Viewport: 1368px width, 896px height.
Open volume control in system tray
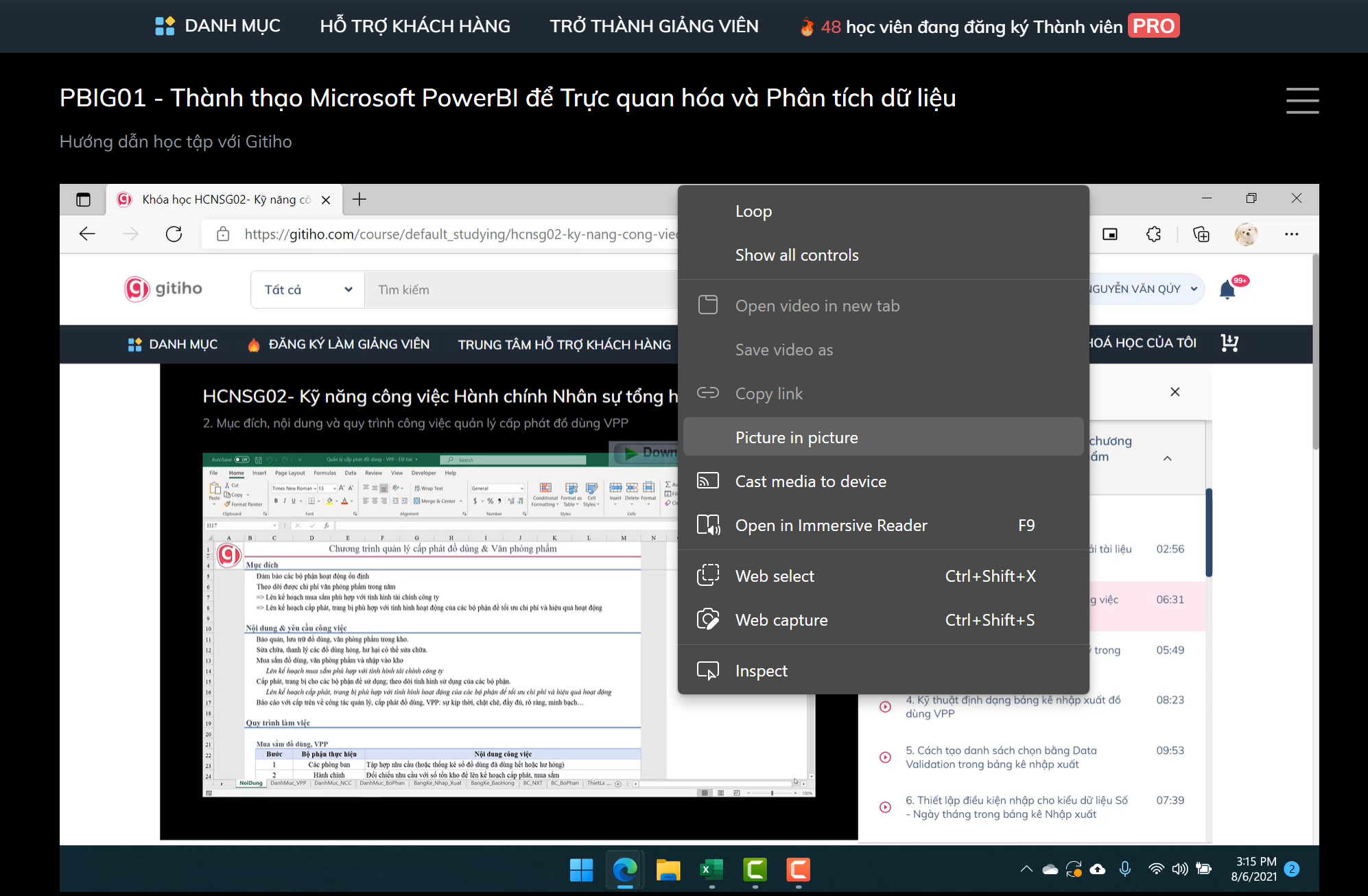[1179, 869]
